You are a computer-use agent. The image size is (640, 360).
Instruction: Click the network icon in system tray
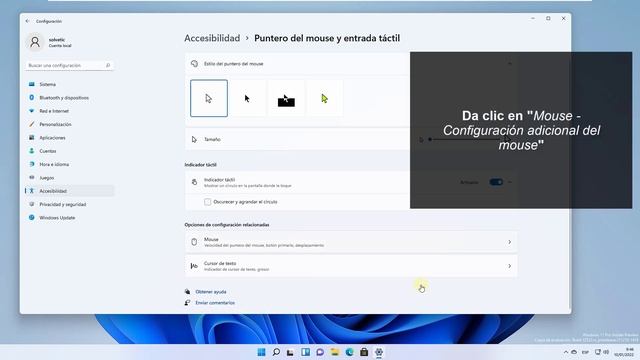click(x=598, y=352)
